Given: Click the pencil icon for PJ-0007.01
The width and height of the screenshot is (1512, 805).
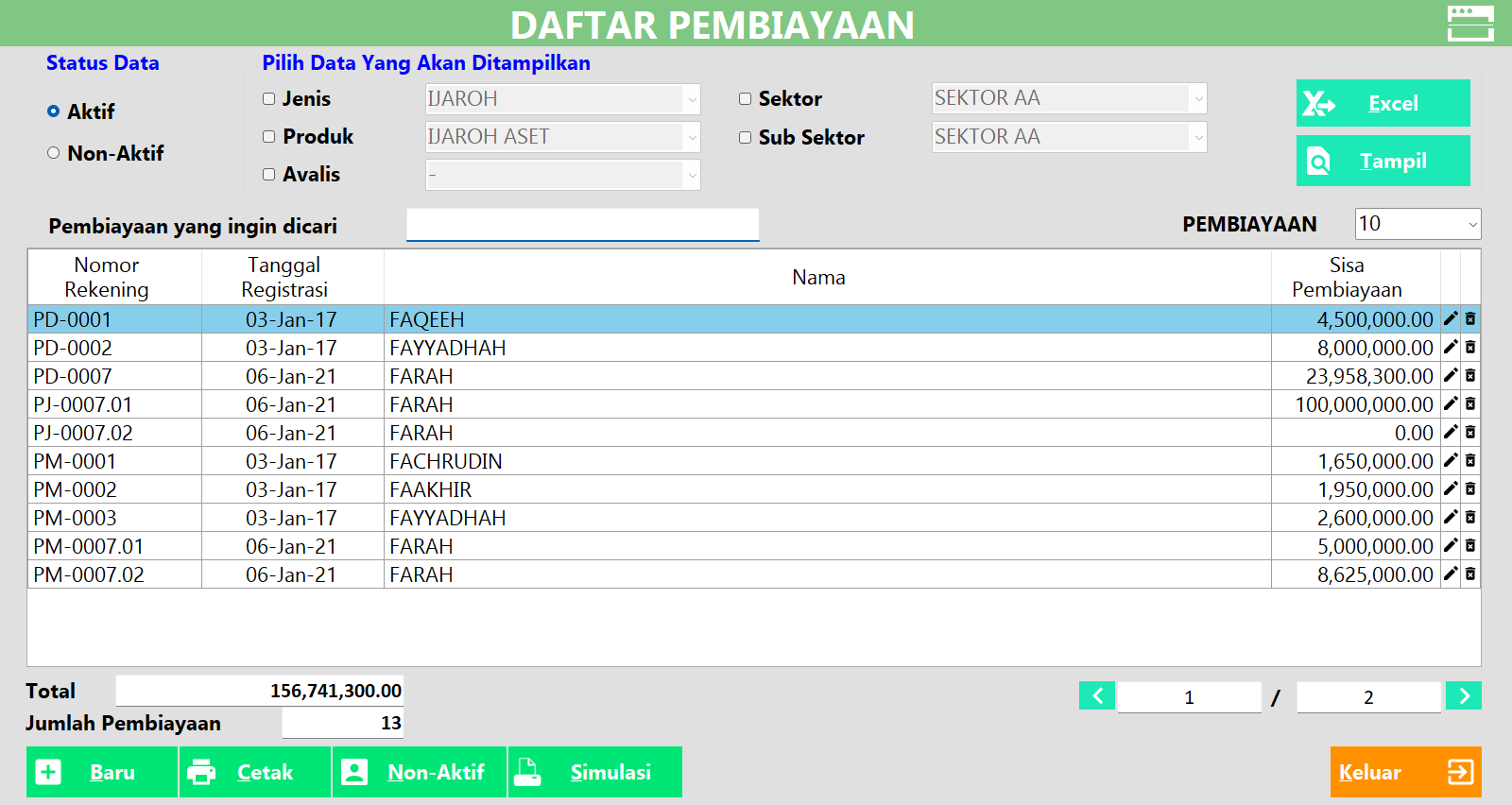Looking at the screenshot, I should click(1451, 404).
